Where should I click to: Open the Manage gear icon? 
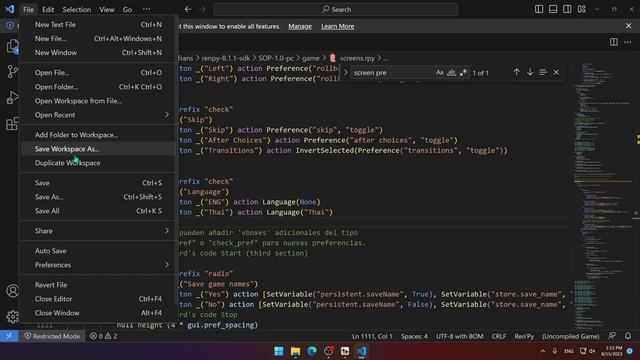[12, 316]
